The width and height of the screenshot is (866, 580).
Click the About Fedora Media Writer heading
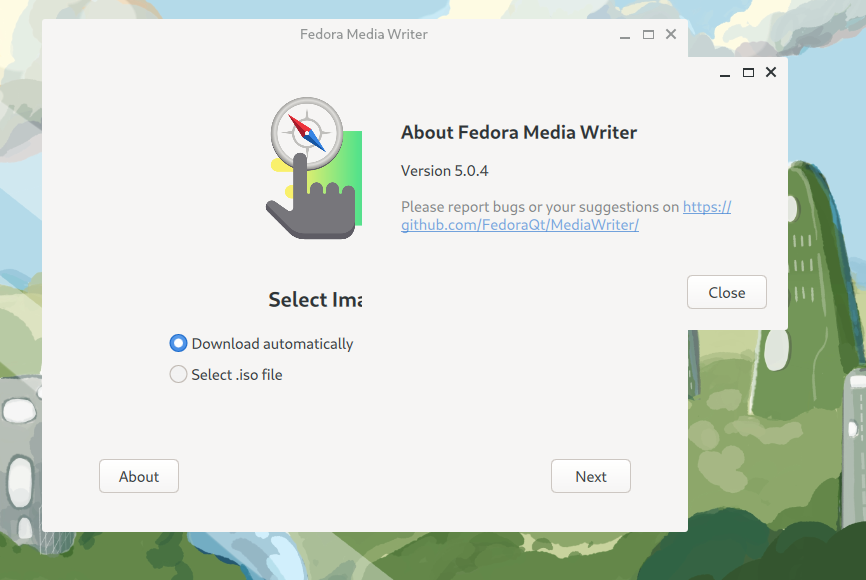[x=519, y=133]
